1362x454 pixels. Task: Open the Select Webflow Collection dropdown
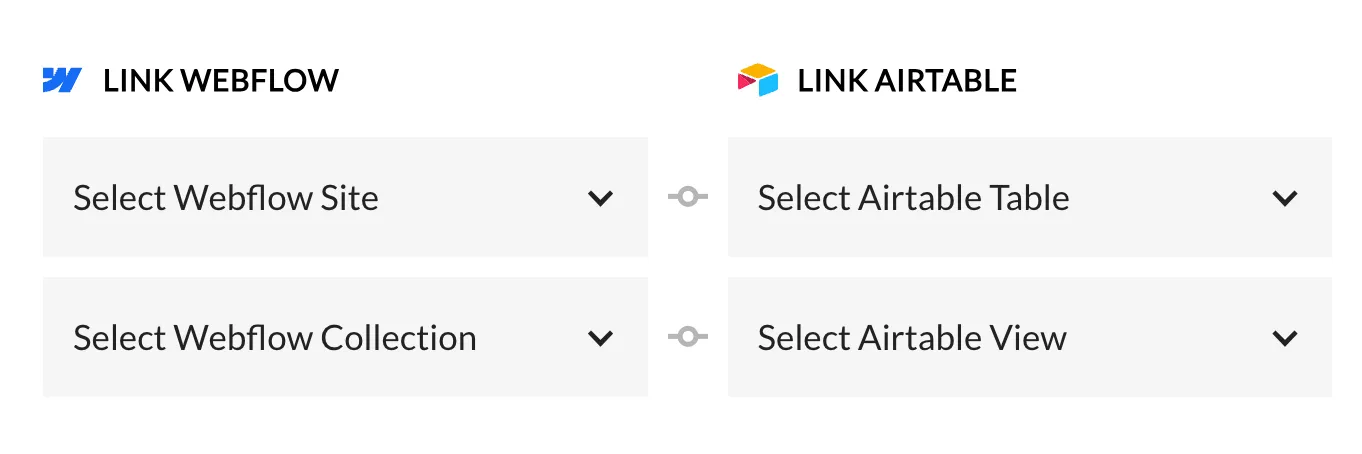[345, 337]
